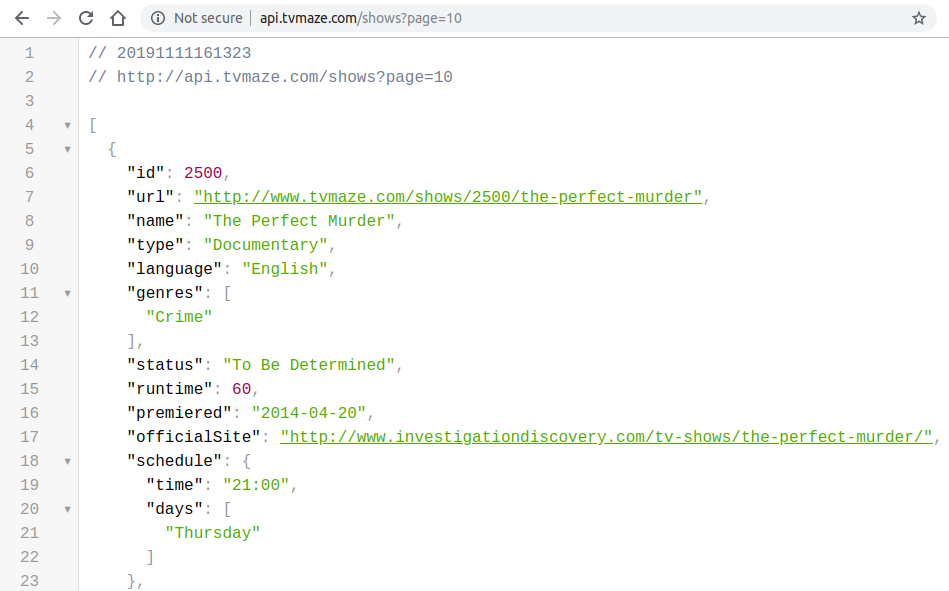Select the id value 2500
This screenshot has width=949, height=591.
pyautogui.click(x=200, y=172)
